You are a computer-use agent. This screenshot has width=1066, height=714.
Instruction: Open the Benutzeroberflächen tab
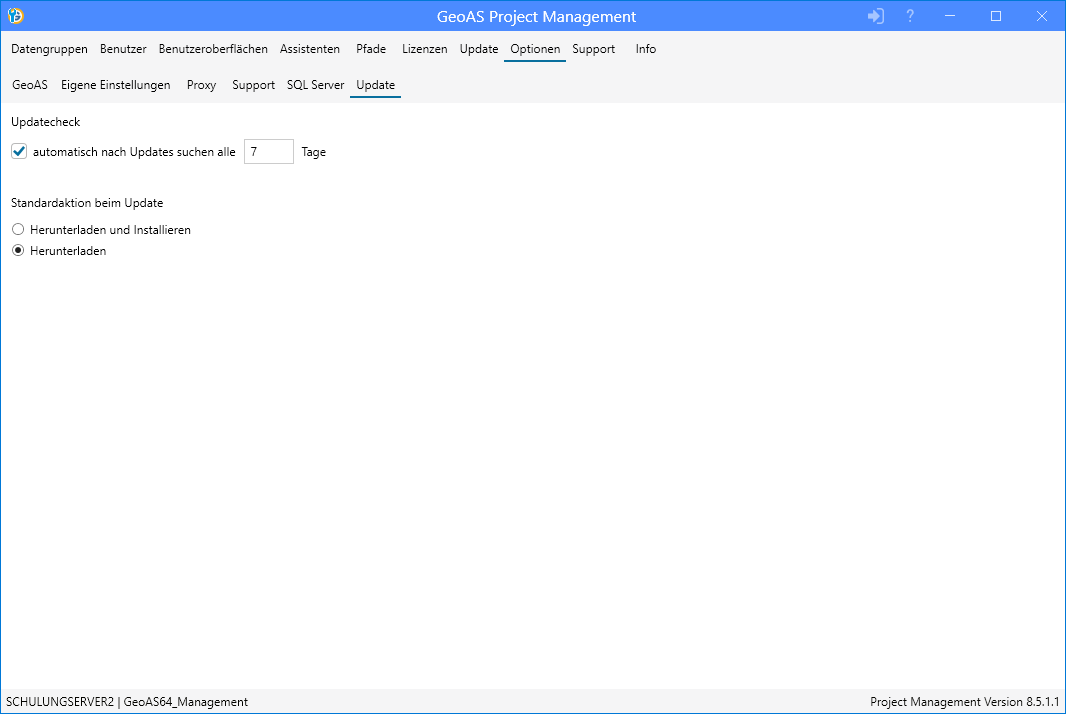(213, 49)
